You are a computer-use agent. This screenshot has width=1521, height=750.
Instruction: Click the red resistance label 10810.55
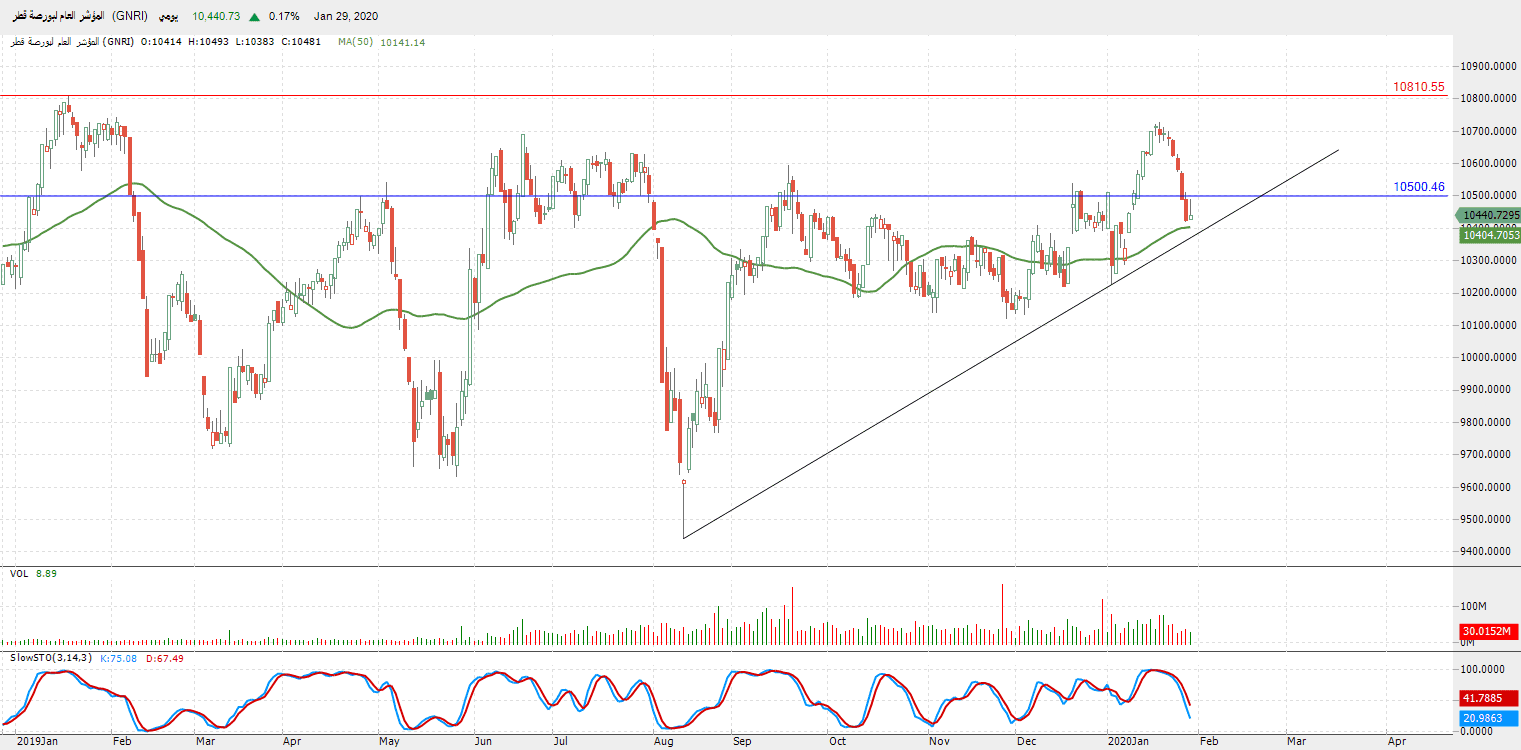pyautogui.click(x=1419, y=87)
